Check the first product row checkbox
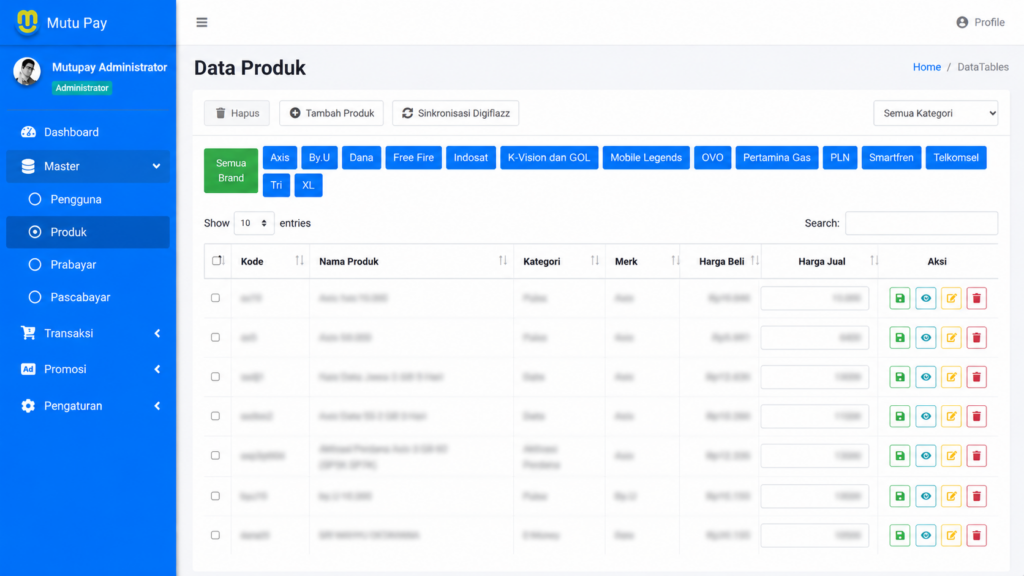The image size is (1024, 576). (x=215, y=298)
